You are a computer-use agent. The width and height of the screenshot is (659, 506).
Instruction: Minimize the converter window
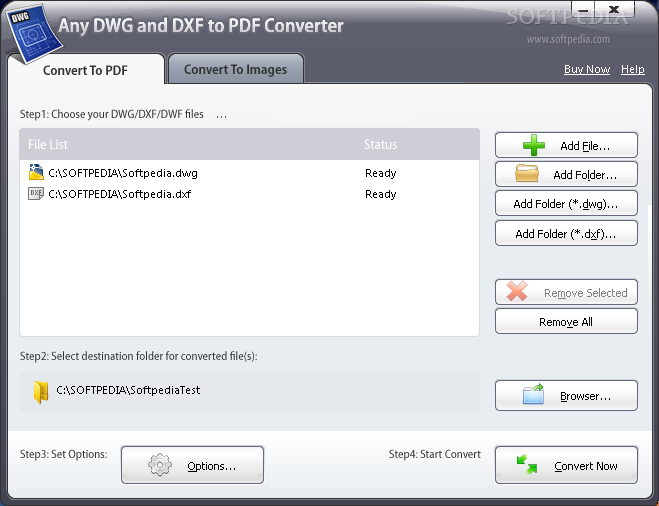583,9
